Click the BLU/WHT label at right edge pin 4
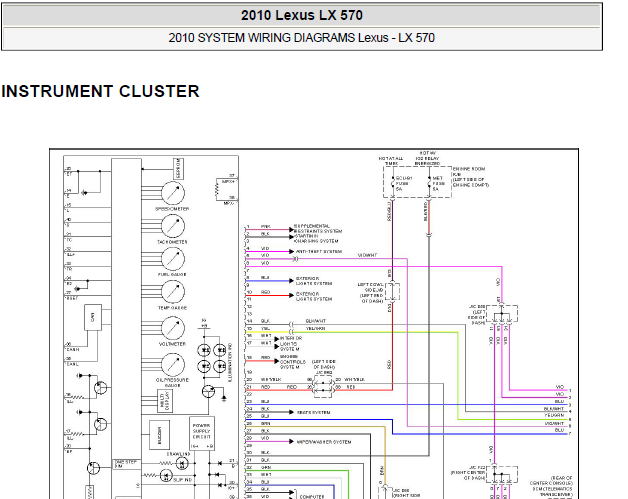Screen dimensions: 628x499 pyautogui.click(x=554, y=408)
